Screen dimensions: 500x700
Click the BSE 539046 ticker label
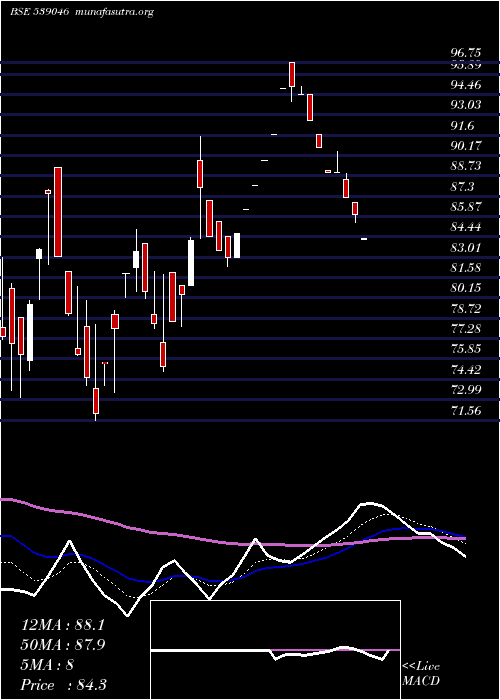click(39, 12)
